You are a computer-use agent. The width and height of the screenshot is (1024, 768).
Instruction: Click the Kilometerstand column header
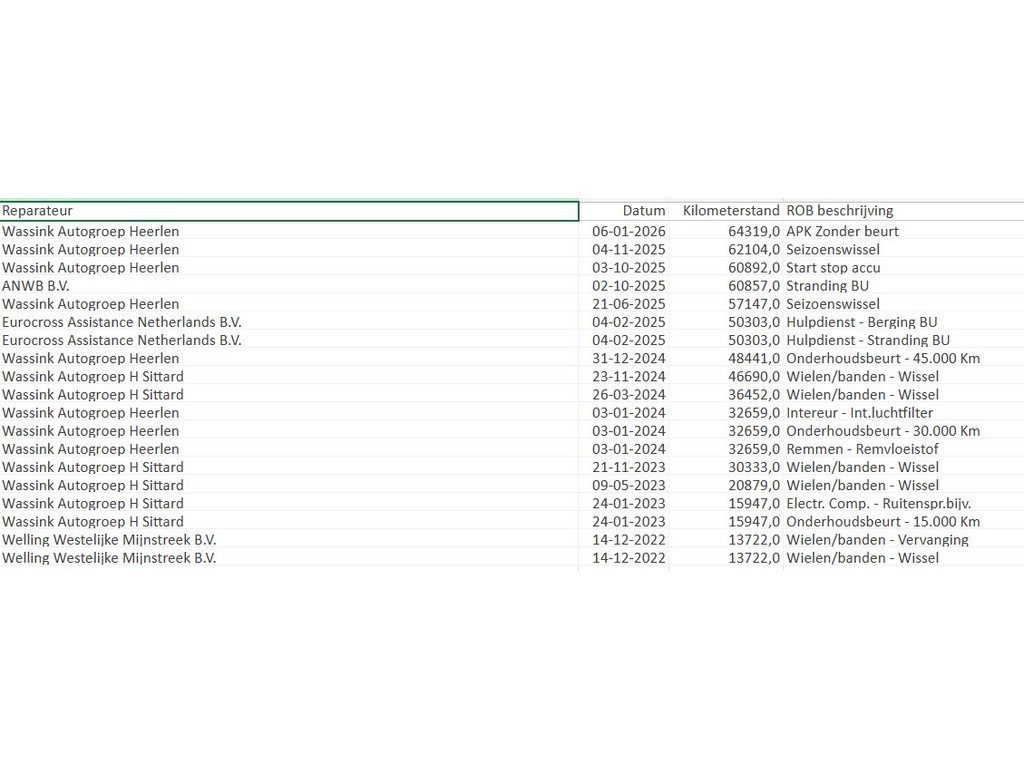[x=730, y=211]
